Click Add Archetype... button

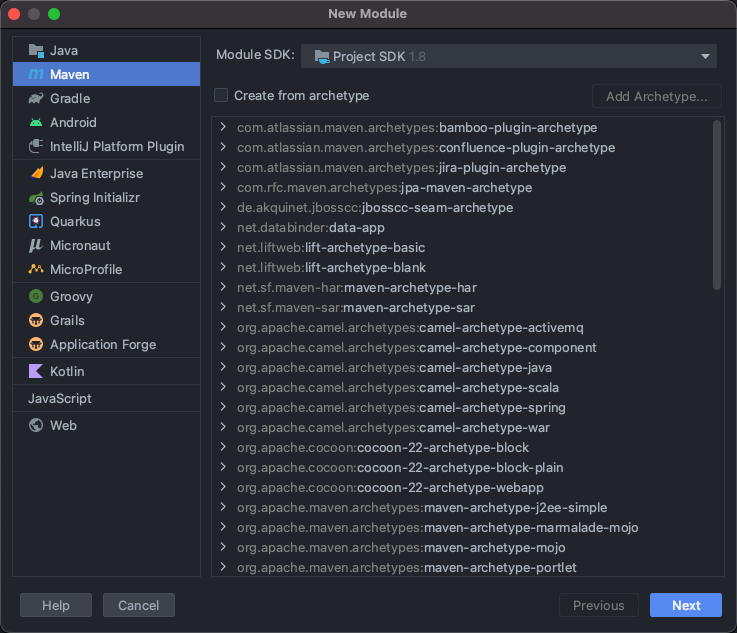(x=657, y=96)
